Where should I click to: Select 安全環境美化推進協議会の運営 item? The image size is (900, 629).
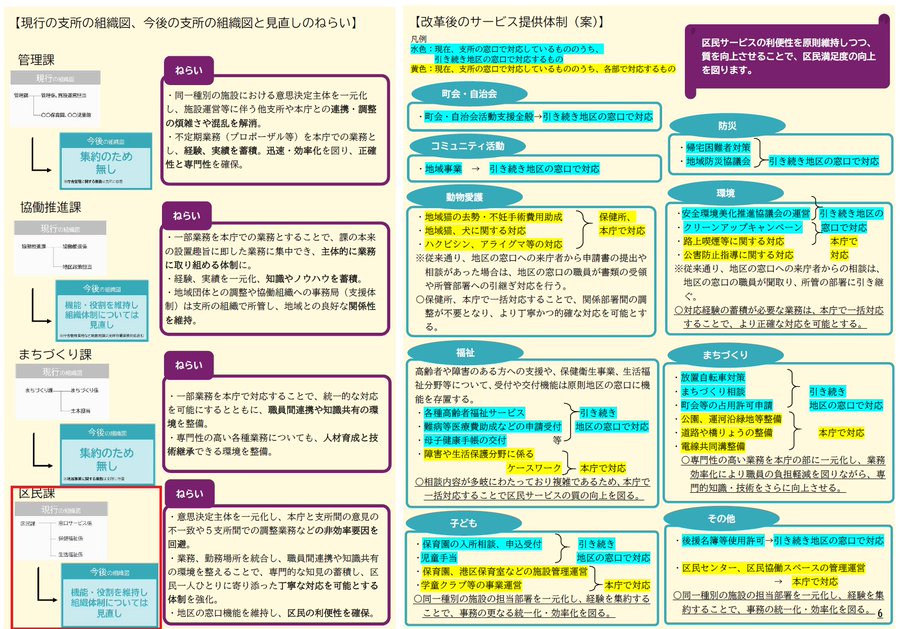pos(746,213)
